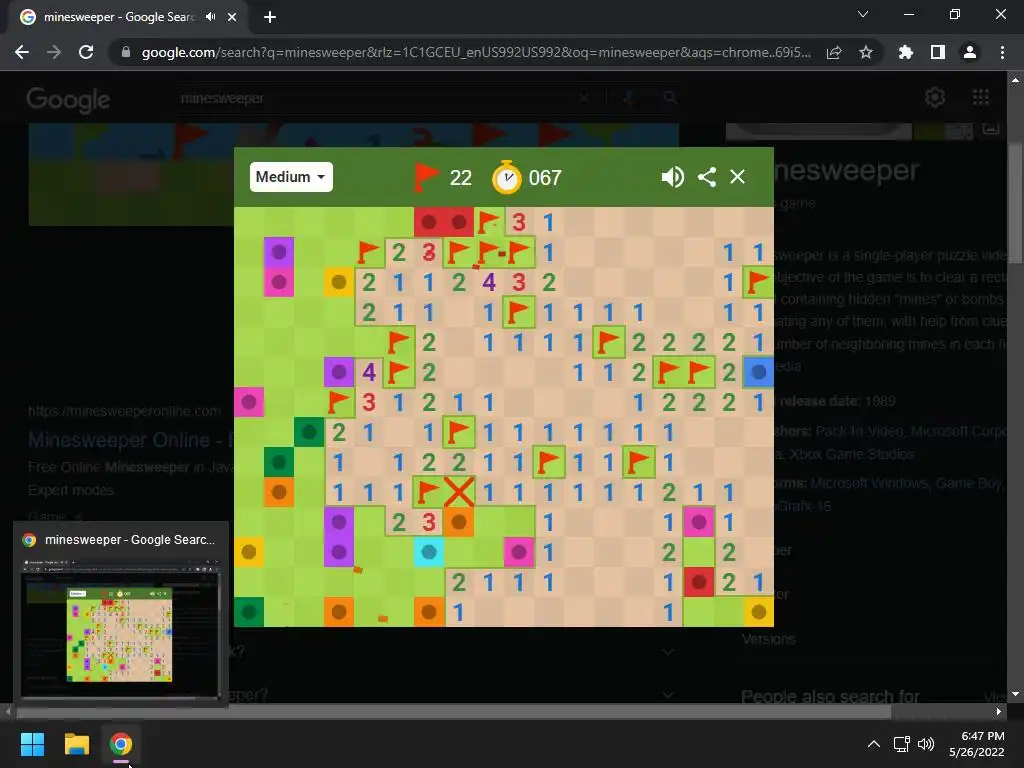The width and height of the screenshot is (1024, 768).
Task: Share the Minesweeper game
Action: 707,177
